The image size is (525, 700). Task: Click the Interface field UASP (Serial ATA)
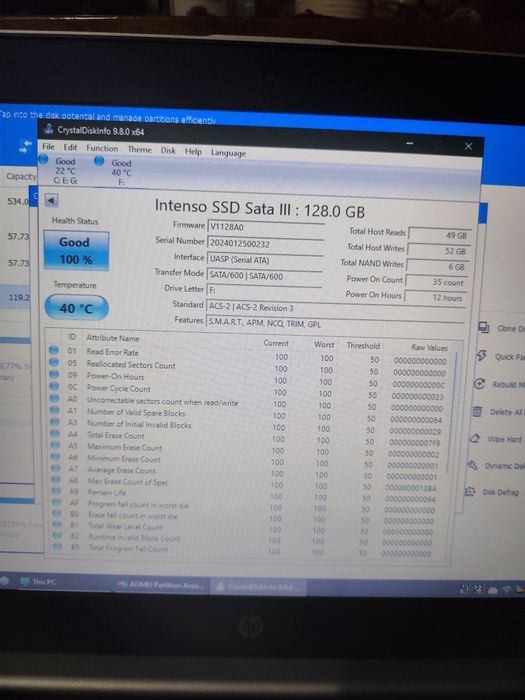265,259
